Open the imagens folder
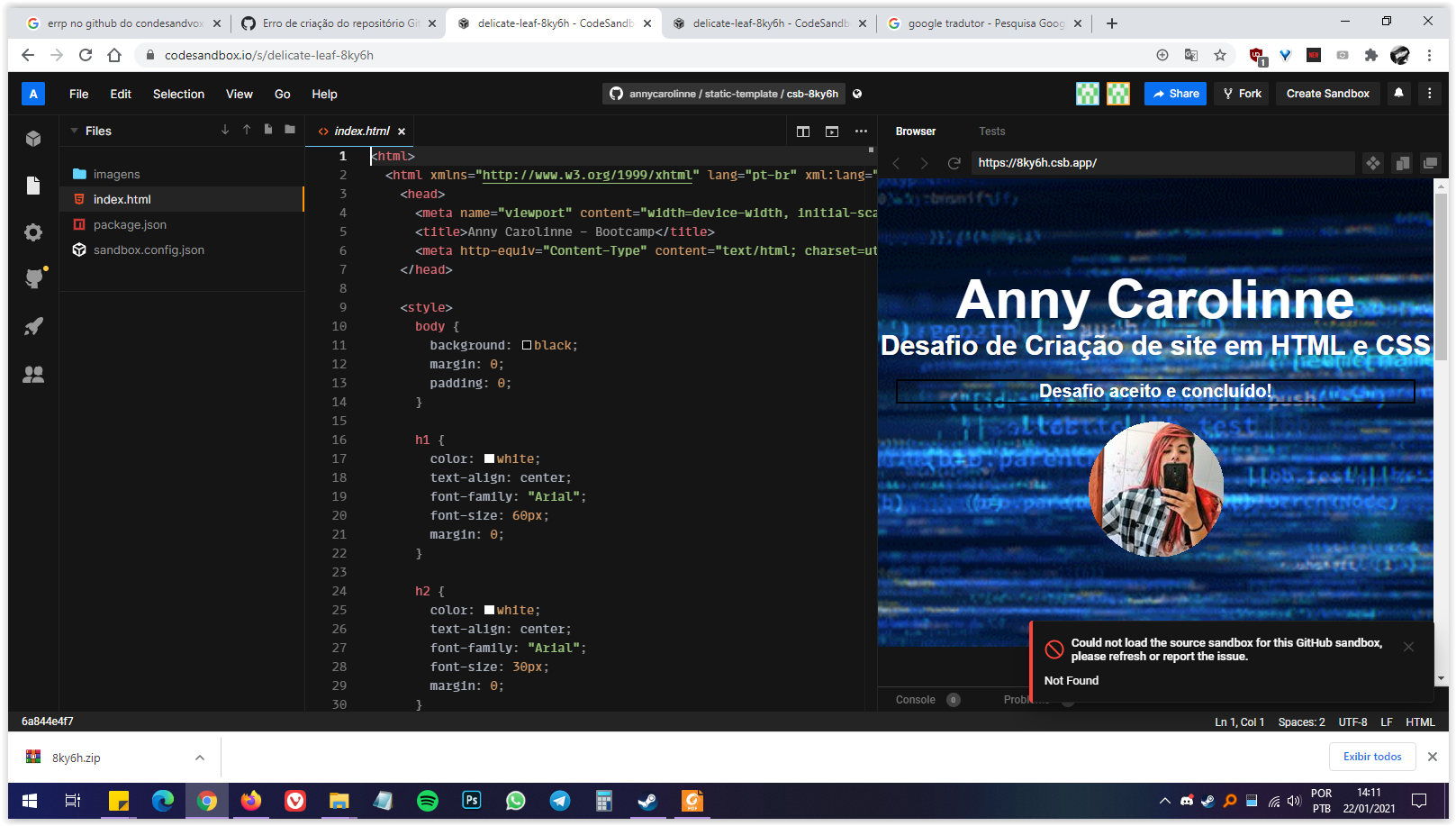The image size is (1456, 826). tap(182, 174)
